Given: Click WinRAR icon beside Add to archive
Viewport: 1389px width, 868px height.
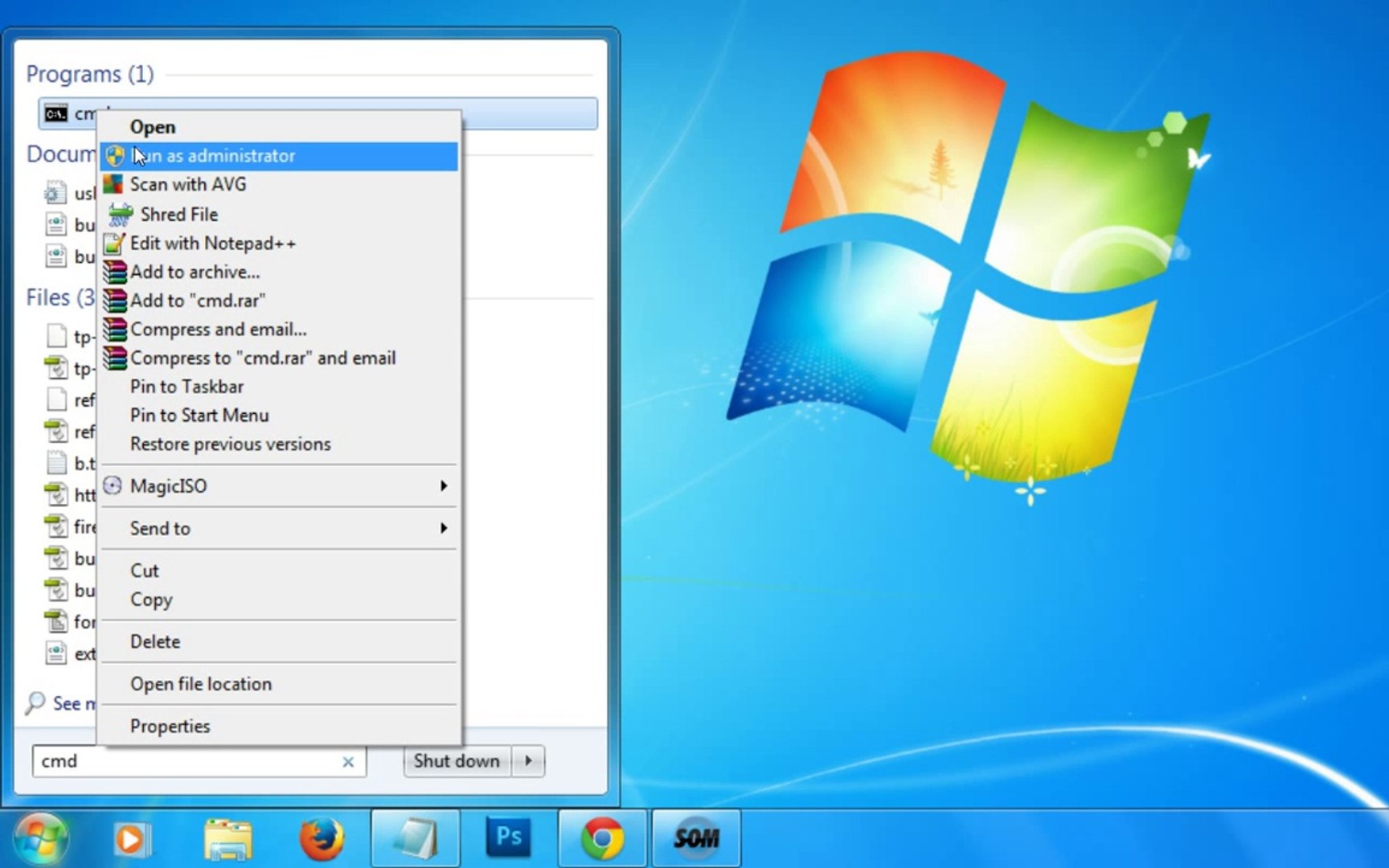Looking at the screenshot, I should pos(115,272).
